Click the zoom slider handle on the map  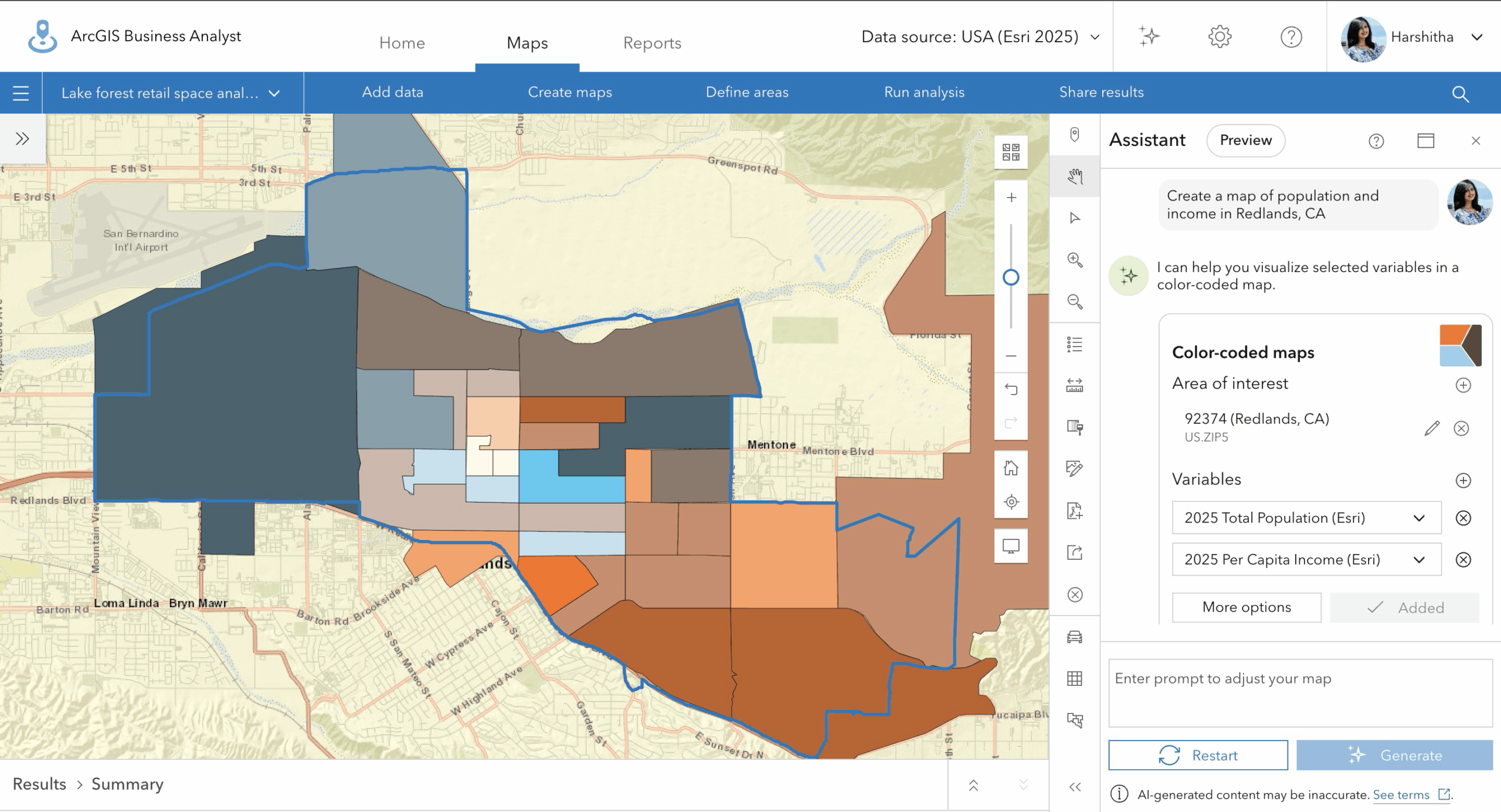coord(1011,277)
